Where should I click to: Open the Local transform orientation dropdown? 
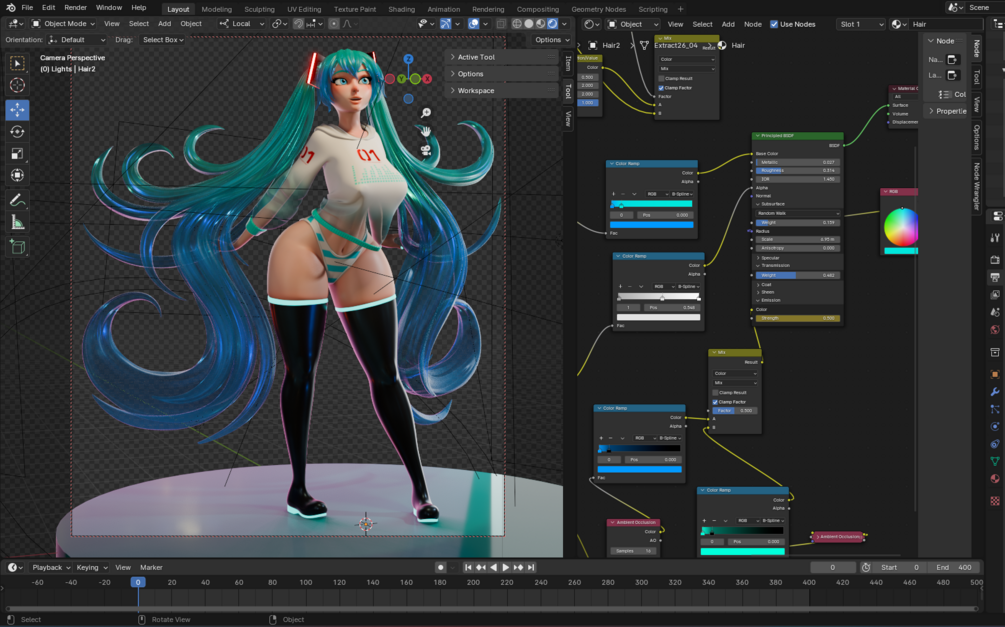coord(242,24)
